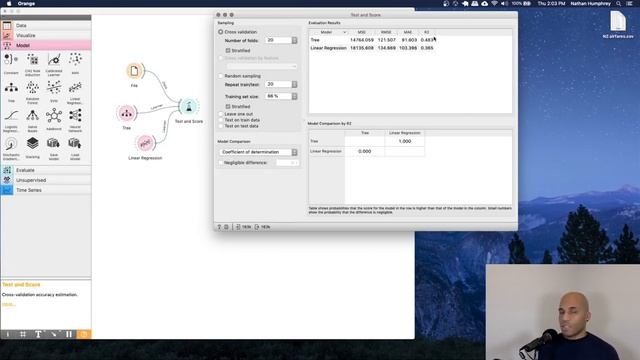
Task: Sort results by the R2 column
Action: click(427, 32)
